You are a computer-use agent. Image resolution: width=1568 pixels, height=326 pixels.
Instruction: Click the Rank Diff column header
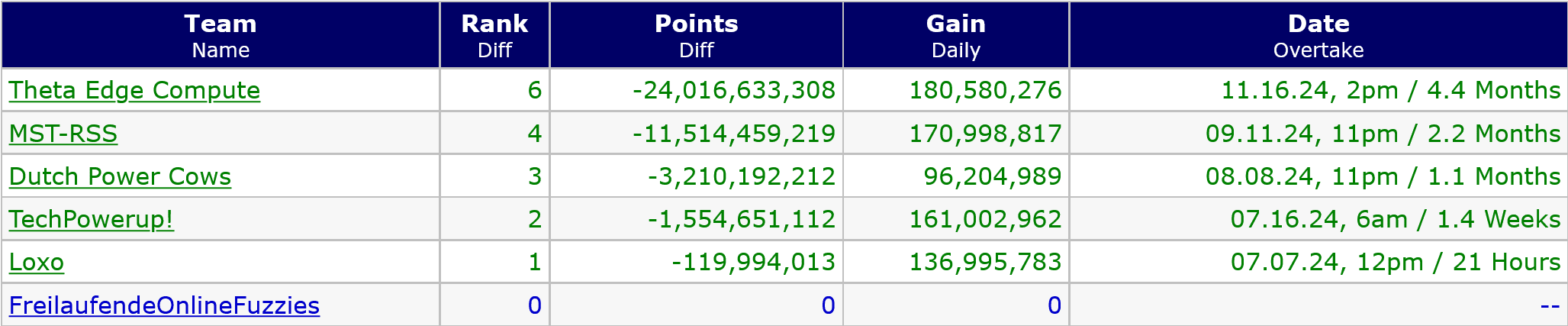coord(494,35)
